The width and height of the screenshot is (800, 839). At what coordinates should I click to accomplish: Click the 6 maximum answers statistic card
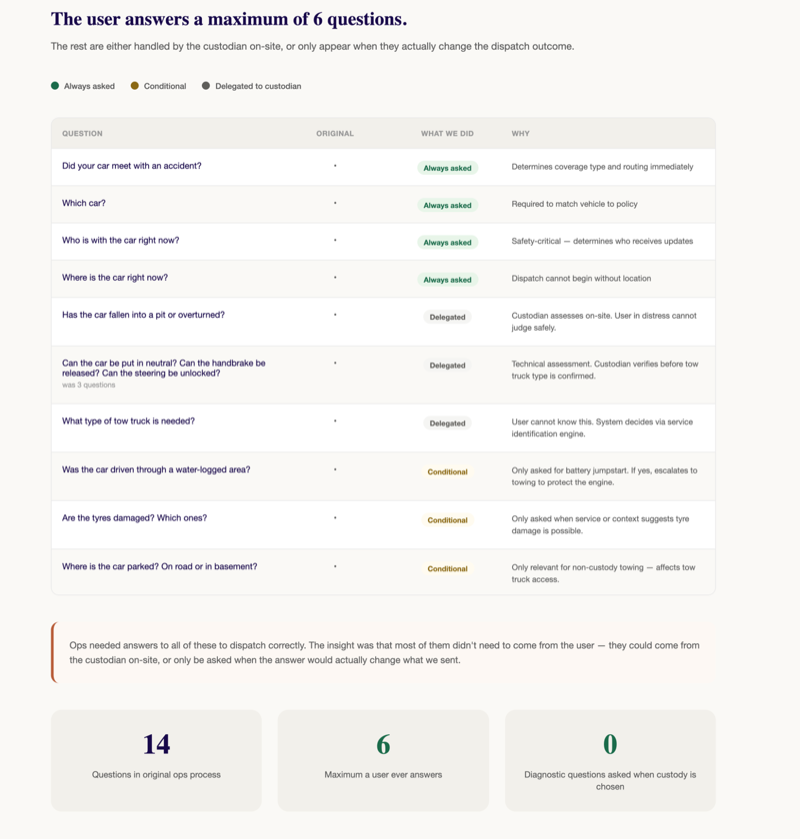[383, 760]
